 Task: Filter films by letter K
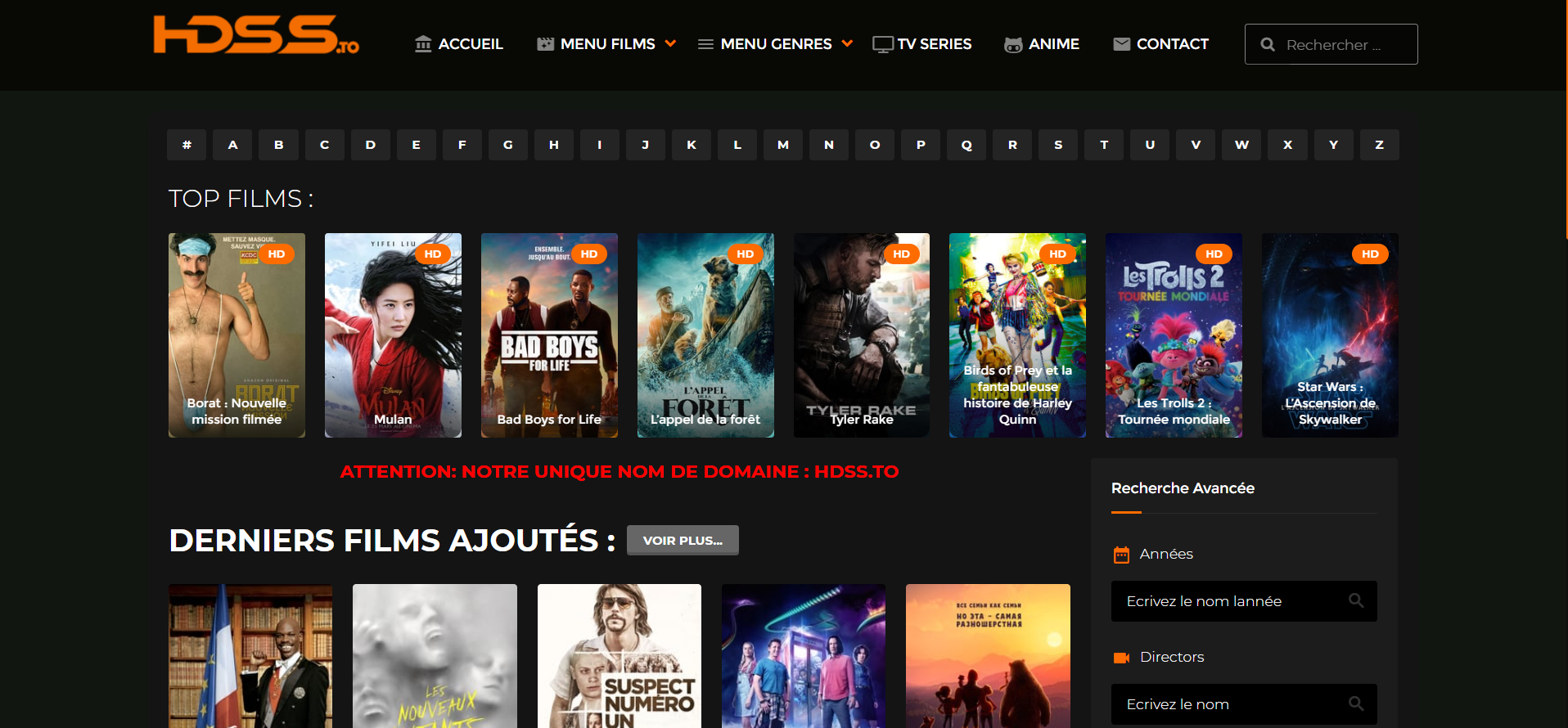[x=692, y=145]
